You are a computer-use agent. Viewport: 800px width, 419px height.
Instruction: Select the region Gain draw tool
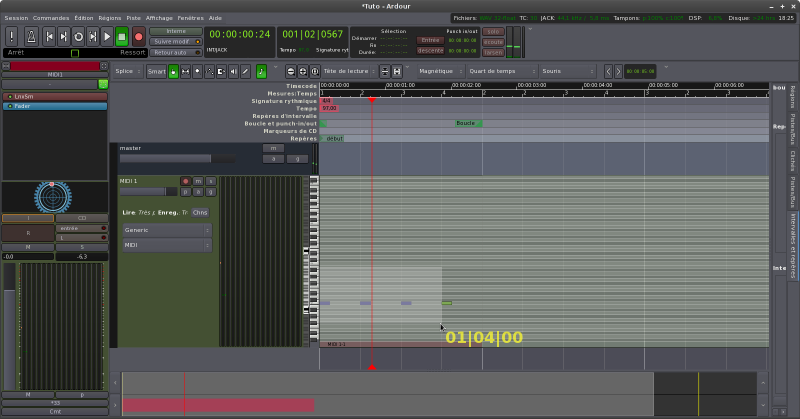[x=209, y=71]
